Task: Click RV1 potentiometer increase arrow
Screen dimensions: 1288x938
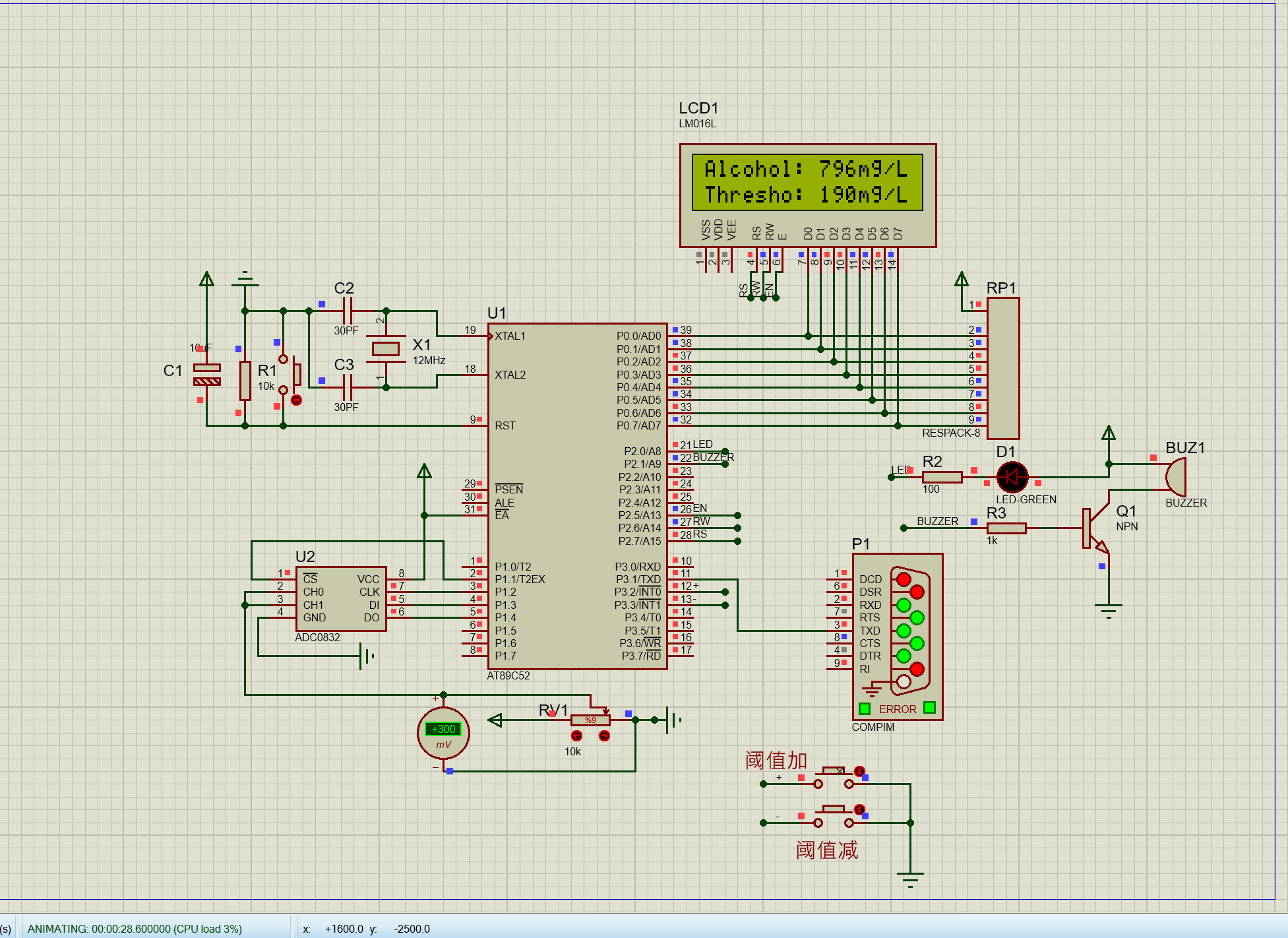Action: coord(604,735)
